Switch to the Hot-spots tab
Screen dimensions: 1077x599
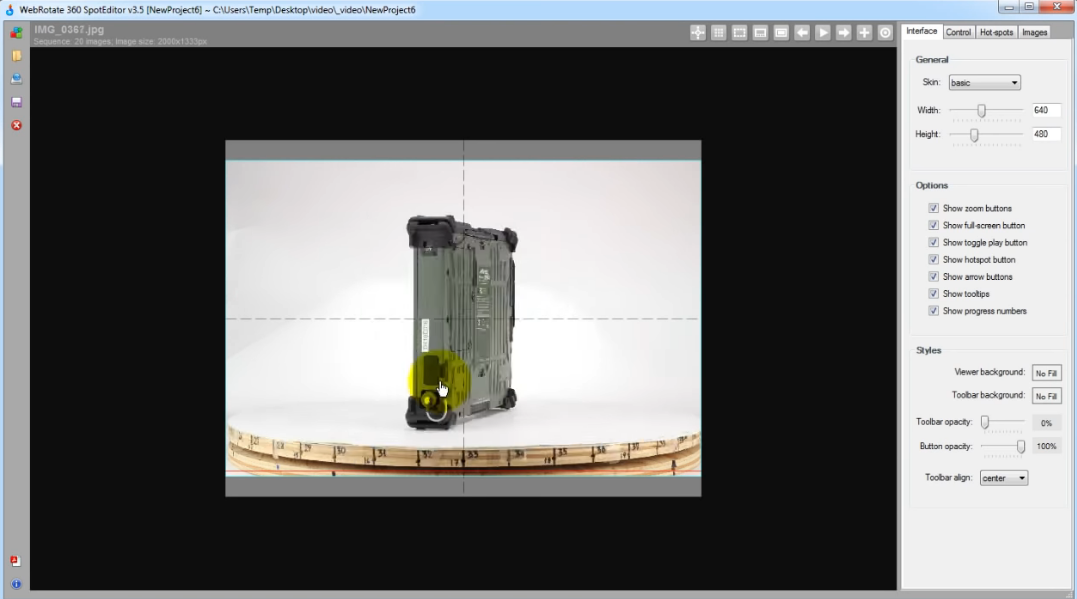[x=996, y=32]
